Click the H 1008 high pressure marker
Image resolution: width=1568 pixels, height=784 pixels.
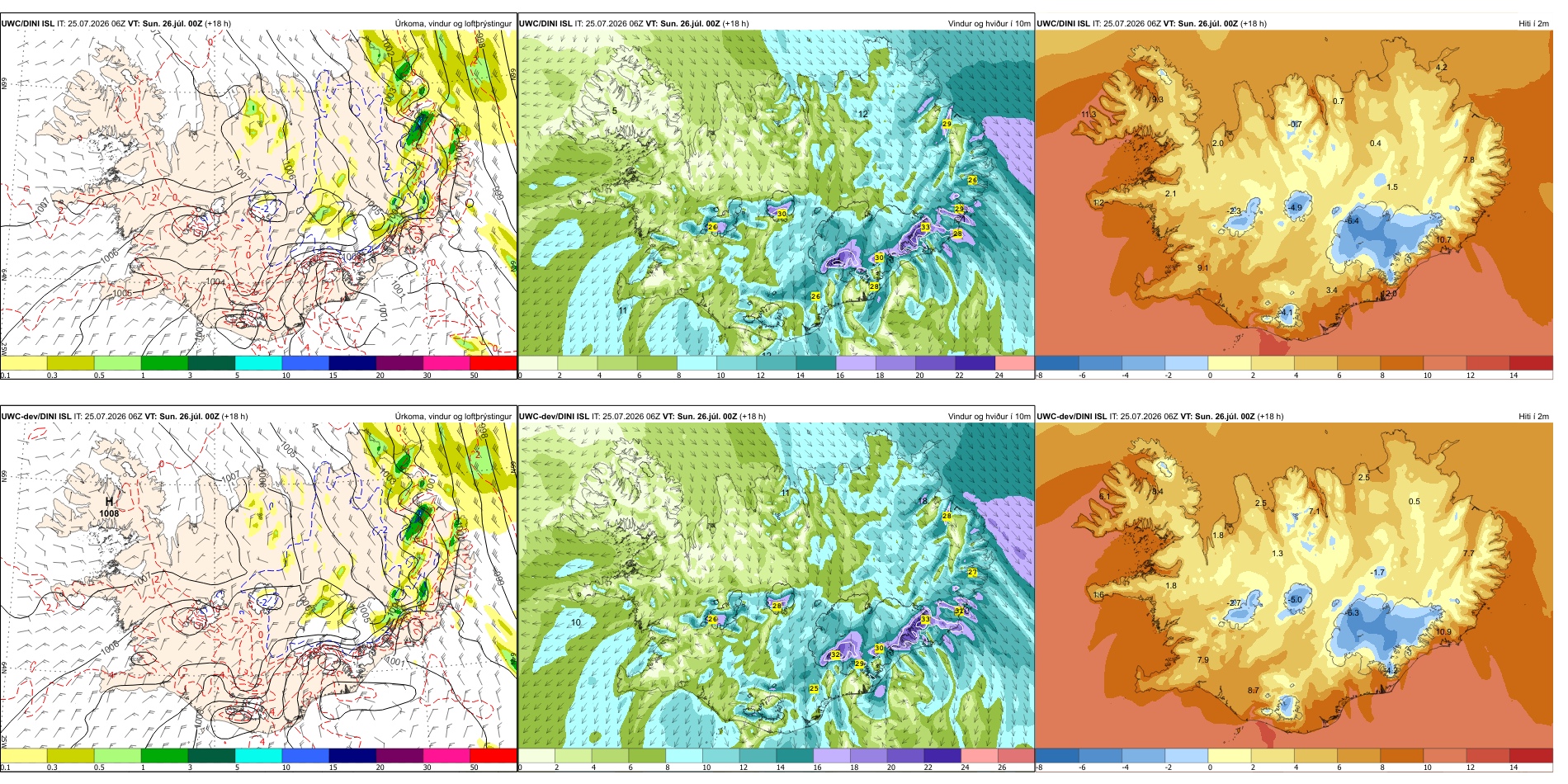(109, 507)
